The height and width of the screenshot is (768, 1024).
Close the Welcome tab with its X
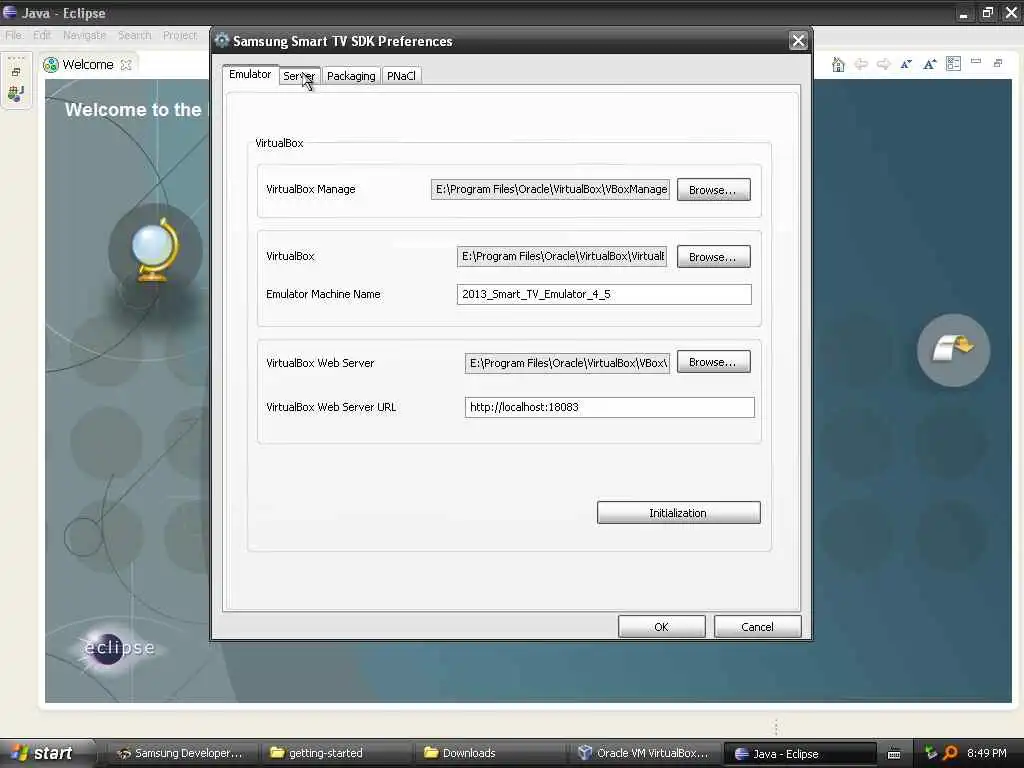tap(126, 65)
